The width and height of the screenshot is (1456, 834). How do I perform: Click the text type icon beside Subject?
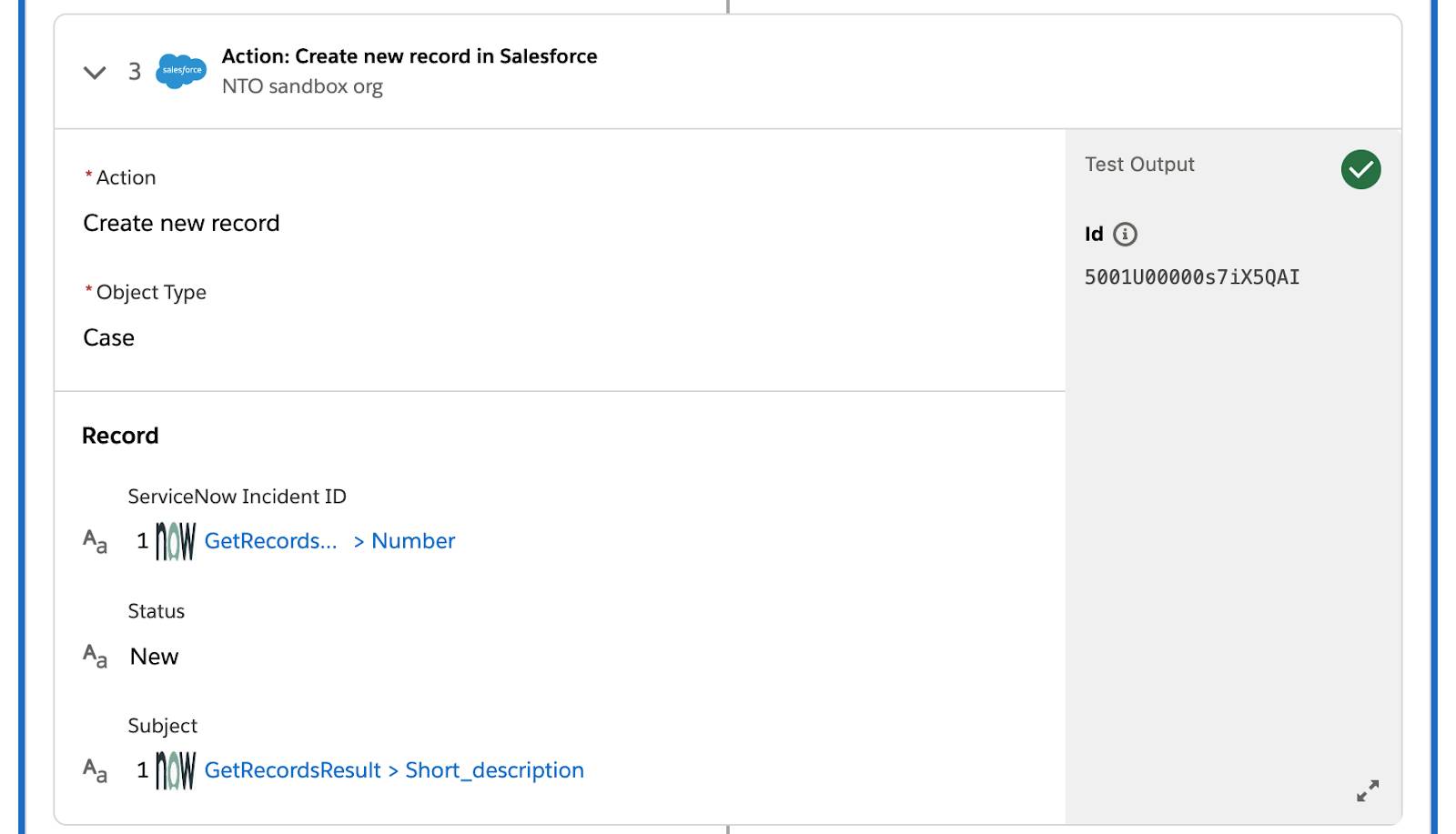95,770
